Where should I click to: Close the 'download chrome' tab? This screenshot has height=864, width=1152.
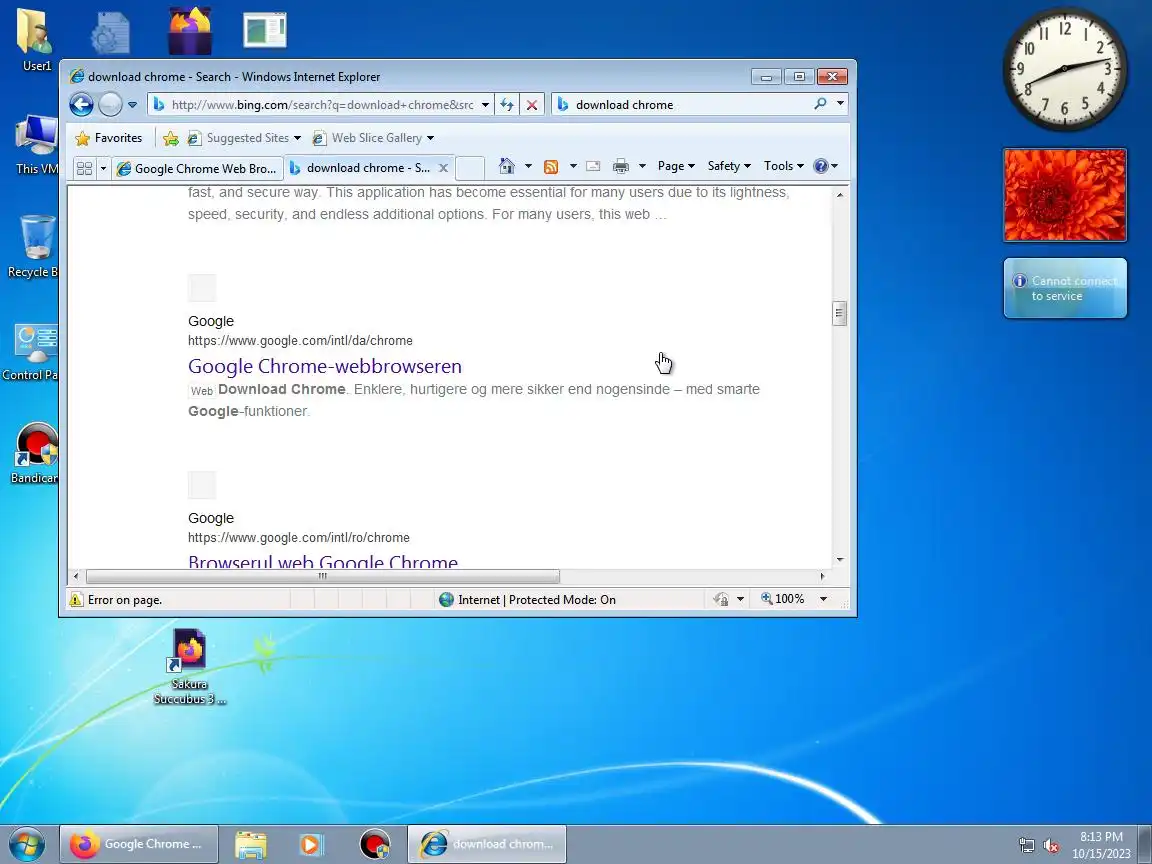(444, 168)
